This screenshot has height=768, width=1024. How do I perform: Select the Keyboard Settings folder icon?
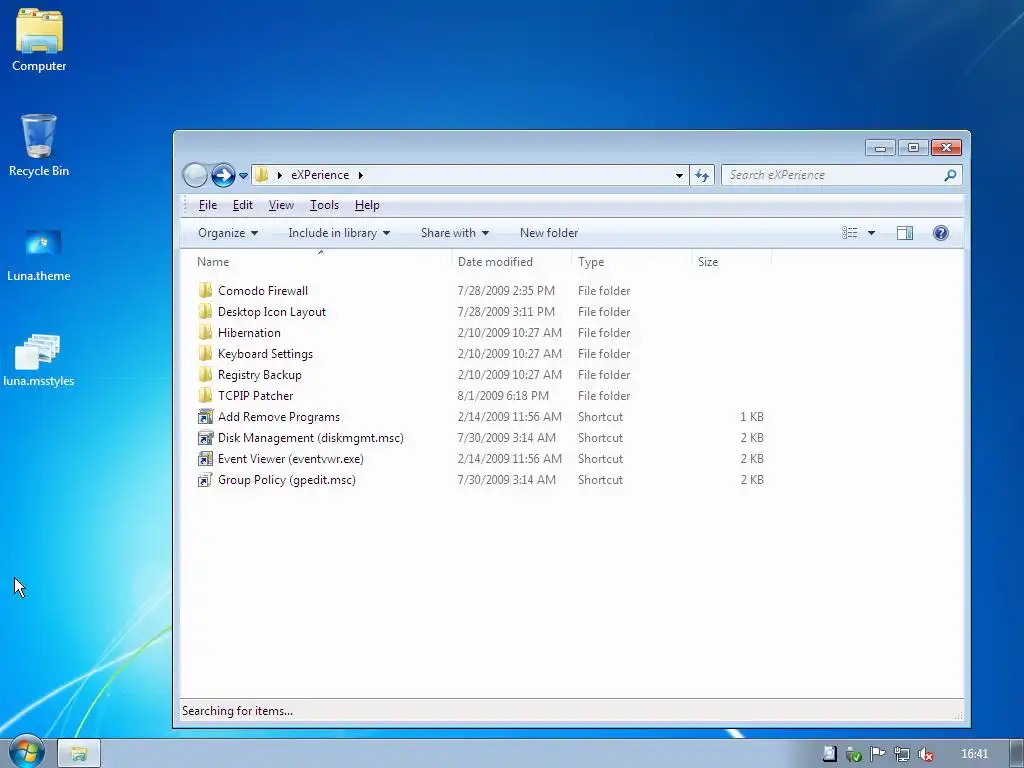coord(205,353)
